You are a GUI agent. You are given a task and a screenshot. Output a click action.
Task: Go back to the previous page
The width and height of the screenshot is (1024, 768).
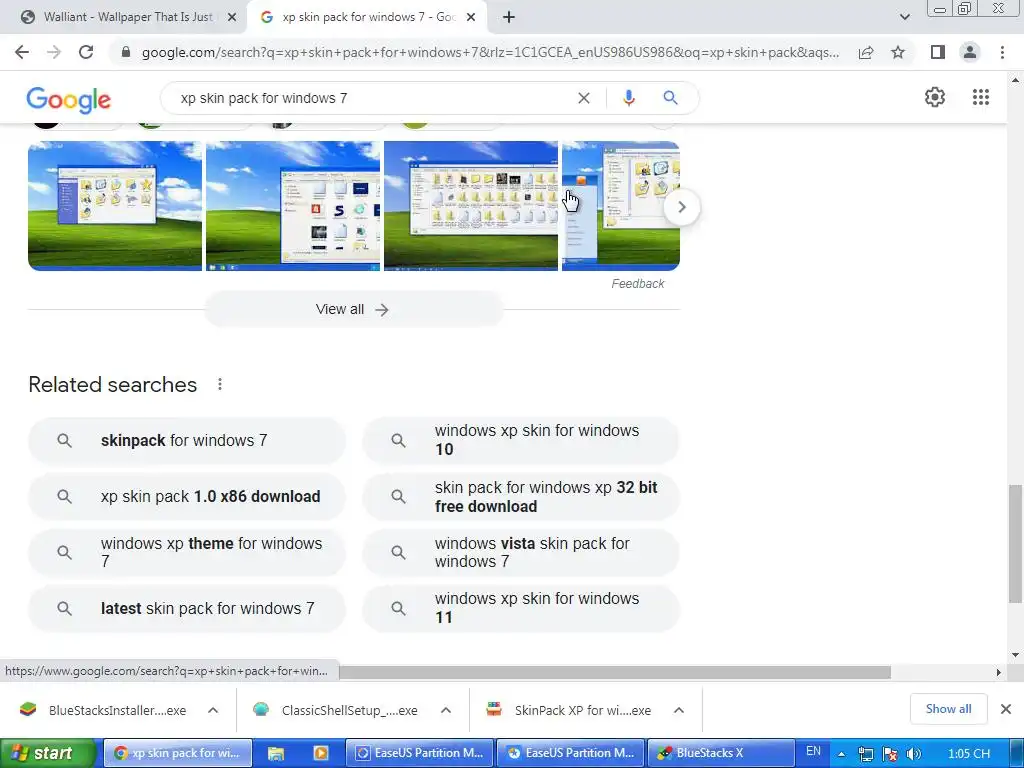point(22,52)
